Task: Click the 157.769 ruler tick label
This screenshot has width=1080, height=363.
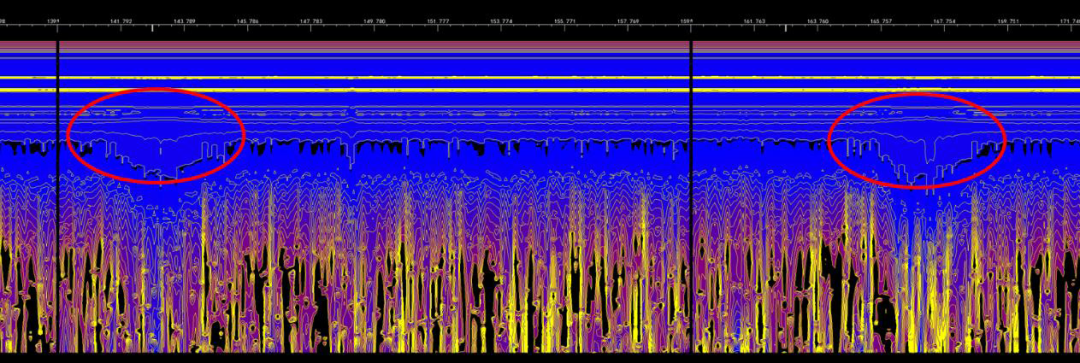Action: pos(628,21)
